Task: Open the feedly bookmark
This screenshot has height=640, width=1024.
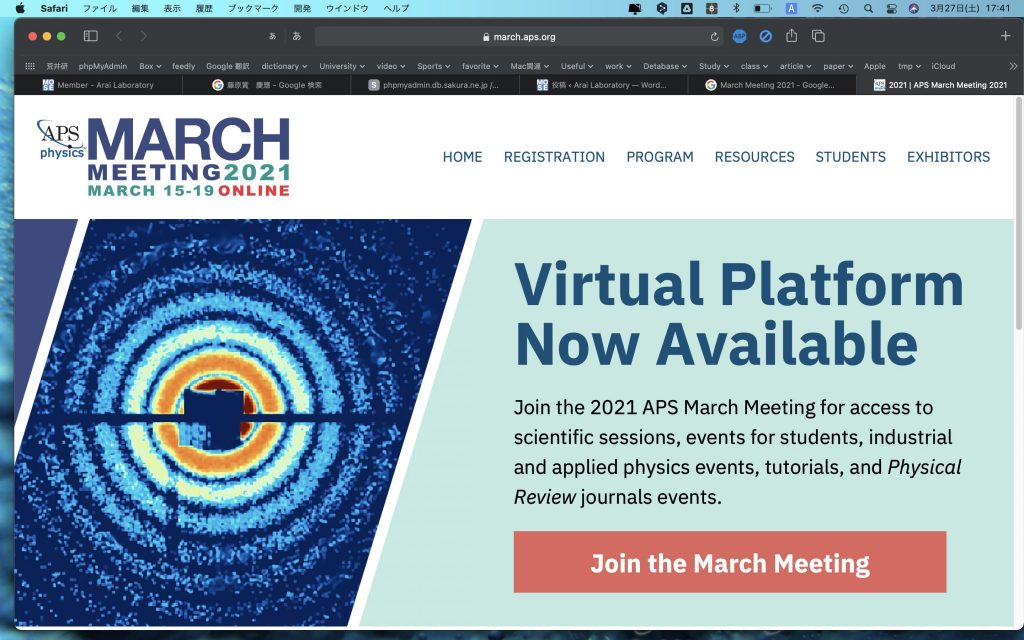Action: pyautogui.click(x=184, y=66)
